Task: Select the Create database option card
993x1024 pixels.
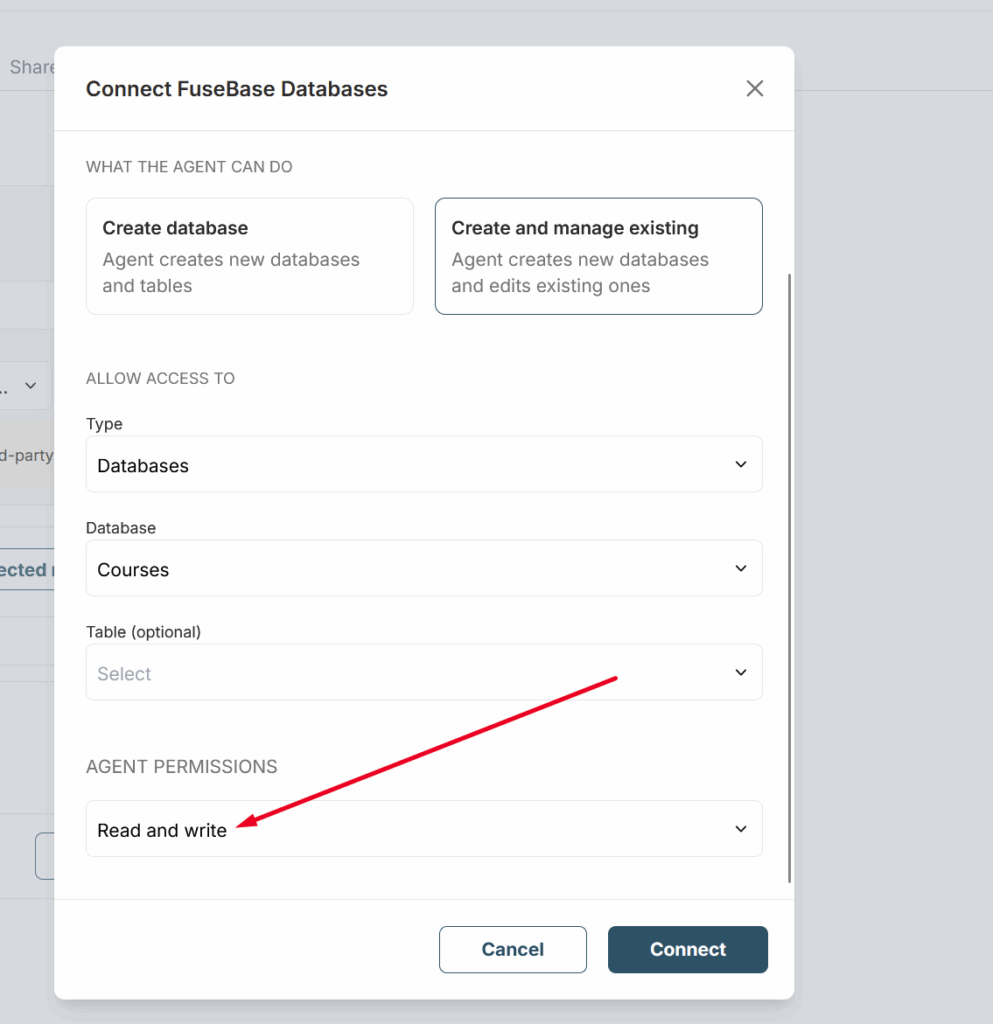Action: coord(249,256)
